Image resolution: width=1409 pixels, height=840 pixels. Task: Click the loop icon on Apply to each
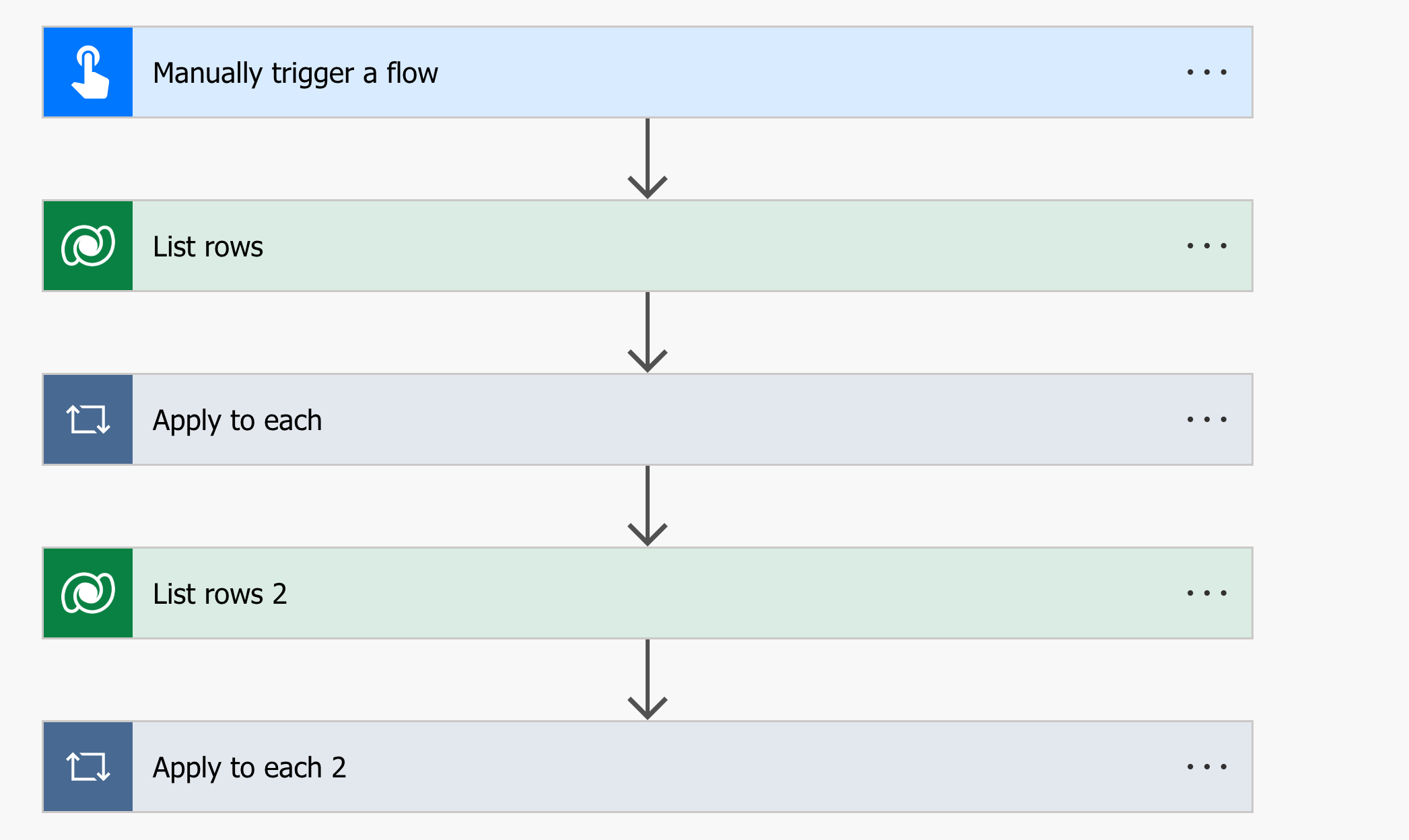pos(88,419)
